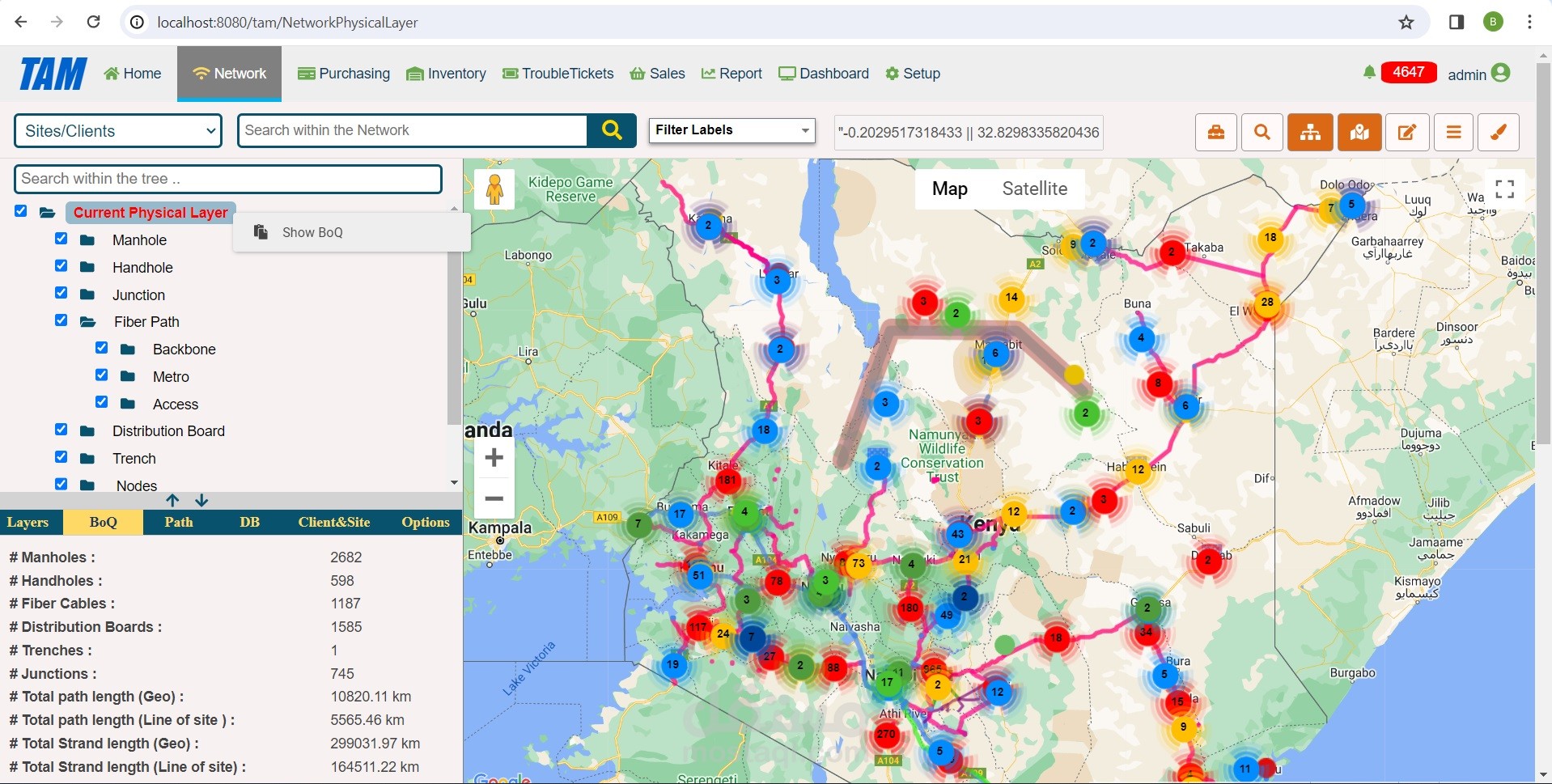Click the Street View pegman icon on the map
1552x784 pixels.
coord(494,189)
